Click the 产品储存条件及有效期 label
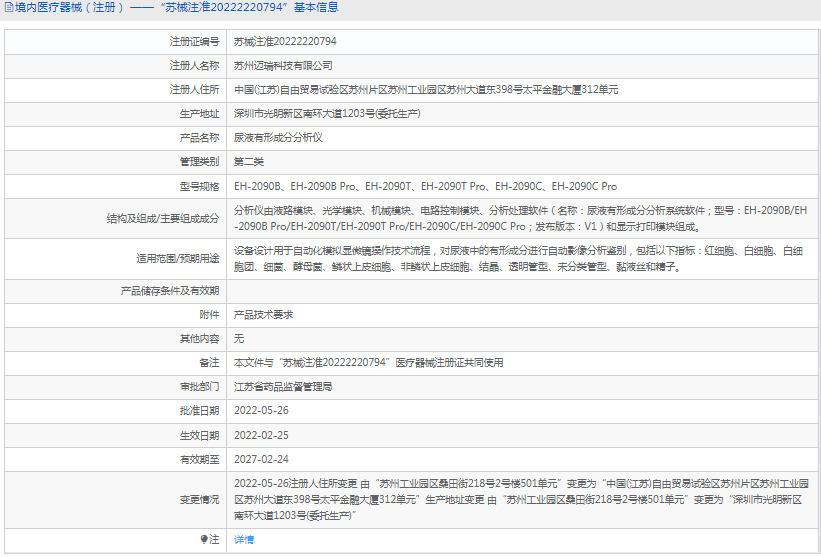Screen dimensions: 821x557 pyautogui.click(x=170, y=291)
